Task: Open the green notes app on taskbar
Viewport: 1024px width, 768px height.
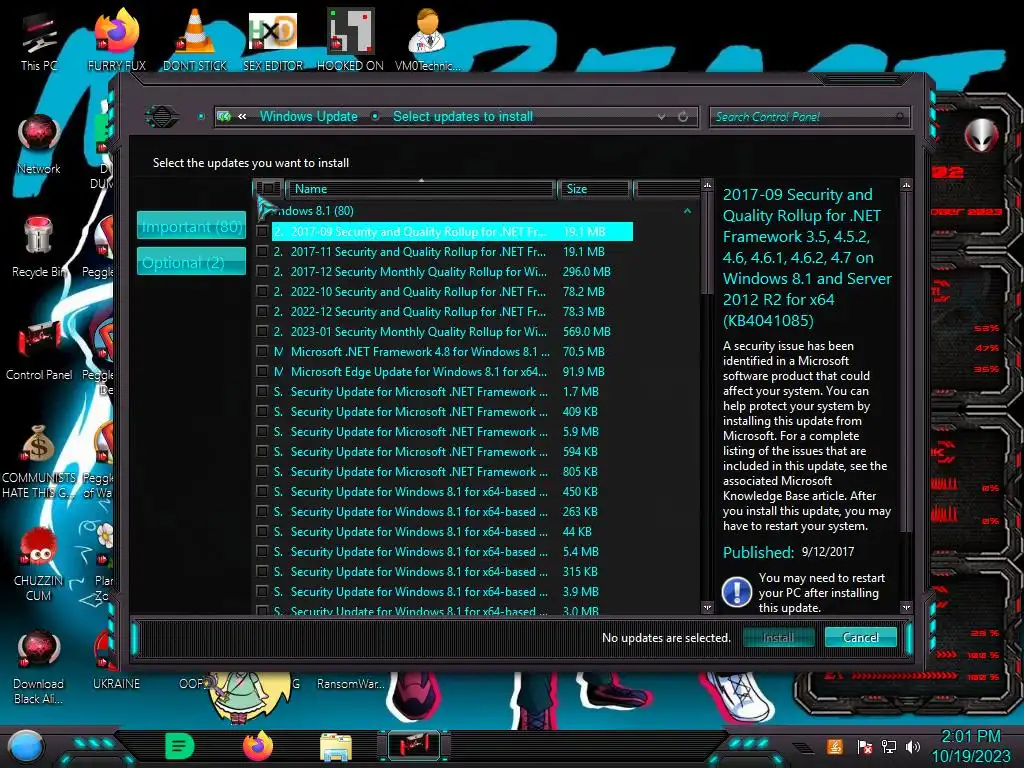Action: click(x=180, y=746)
